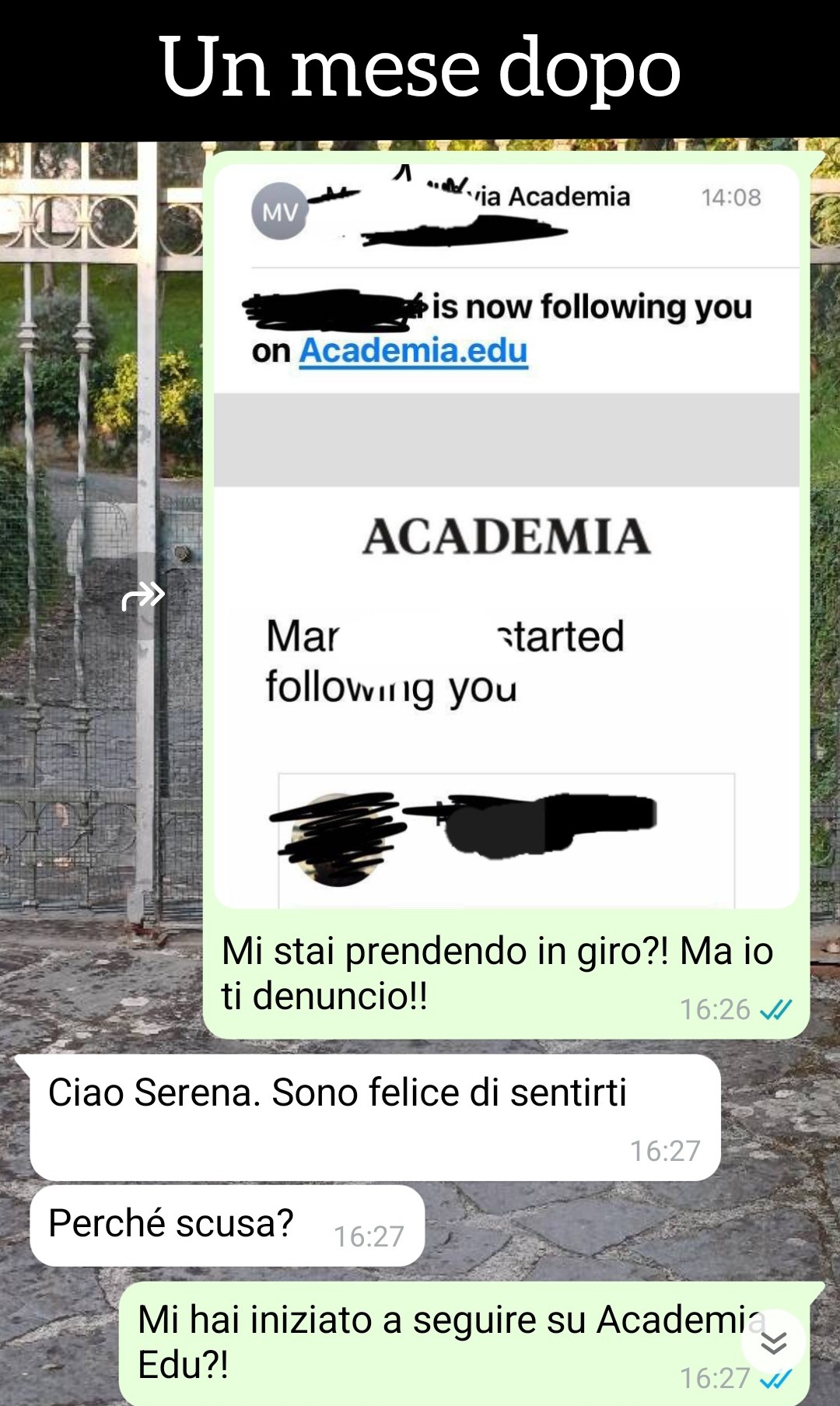Open the Academia.edu link in the screenshot
Viewport: 840px width, 1406px height.
coord(413,350)
